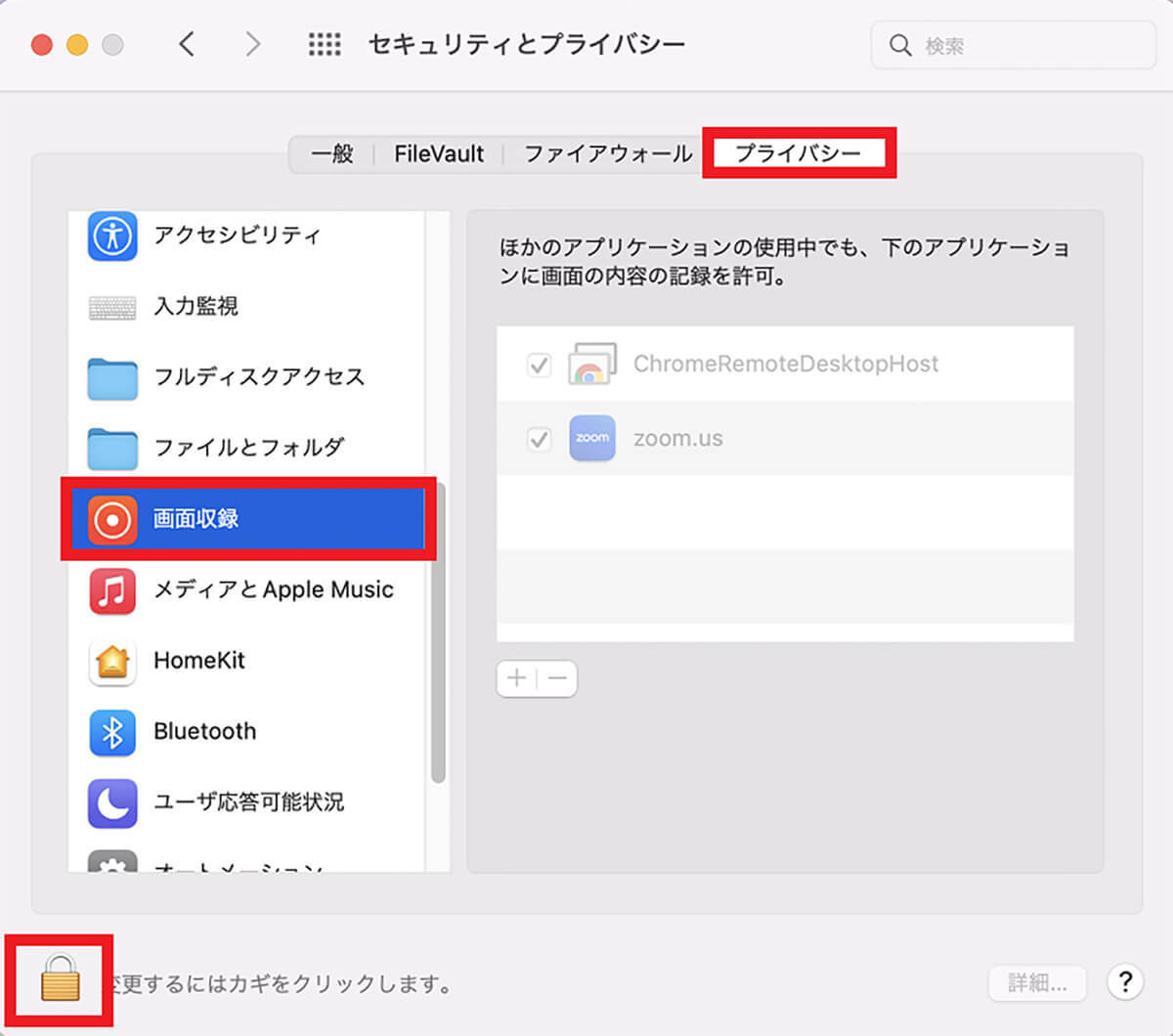This screenshot has width=1173, height=1036.
Task: Open help with the question mark button
Action: click(1125, 981)
